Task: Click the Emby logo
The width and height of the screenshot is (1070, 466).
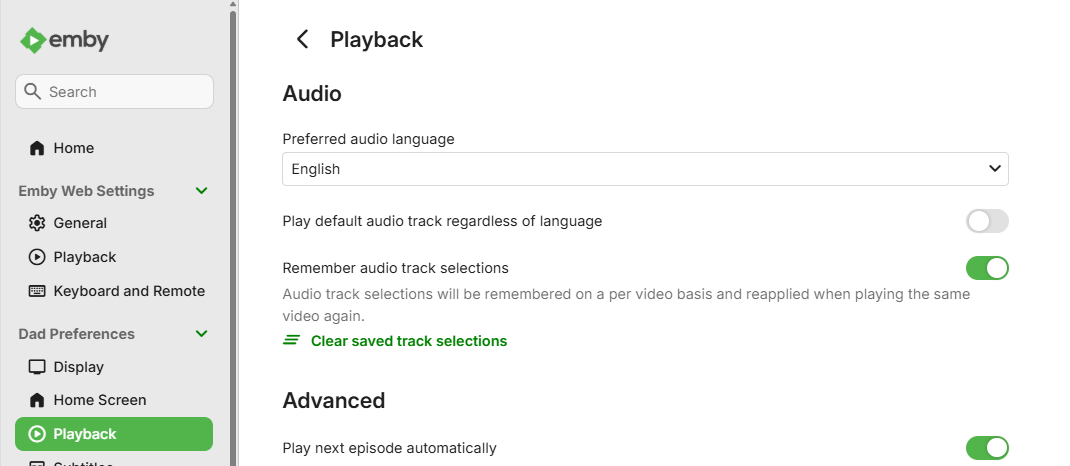Action: tap(64, 40)
